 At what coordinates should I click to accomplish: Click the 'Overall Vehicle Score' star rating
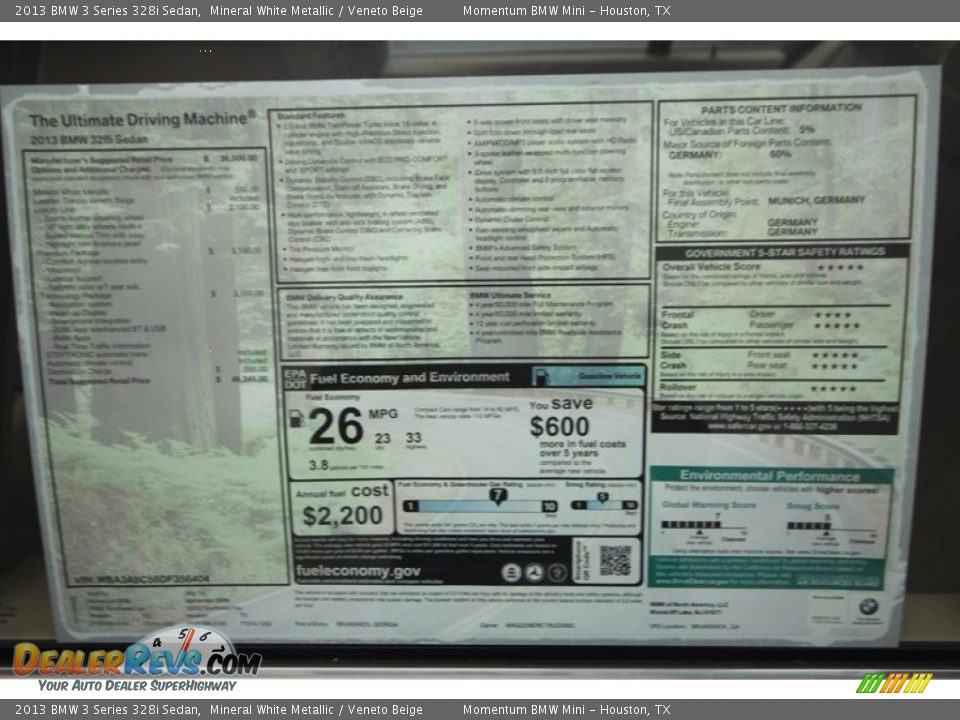pyautogui.click(x=840, y=268)
